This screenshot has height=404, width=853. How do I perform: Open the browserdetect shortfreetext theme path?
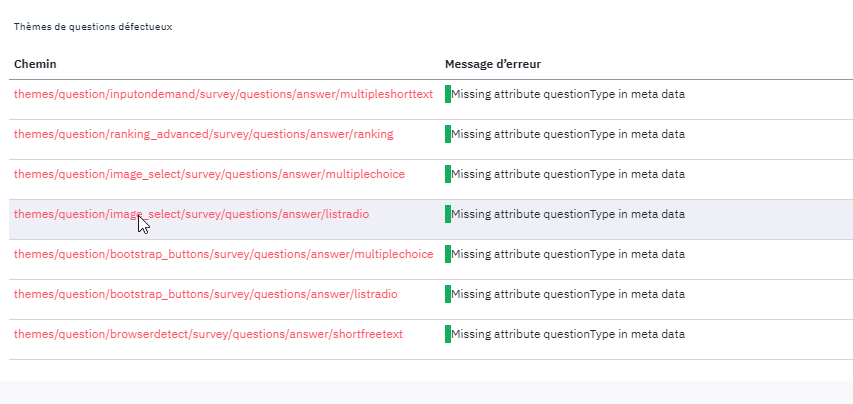(x=208, y=334)
